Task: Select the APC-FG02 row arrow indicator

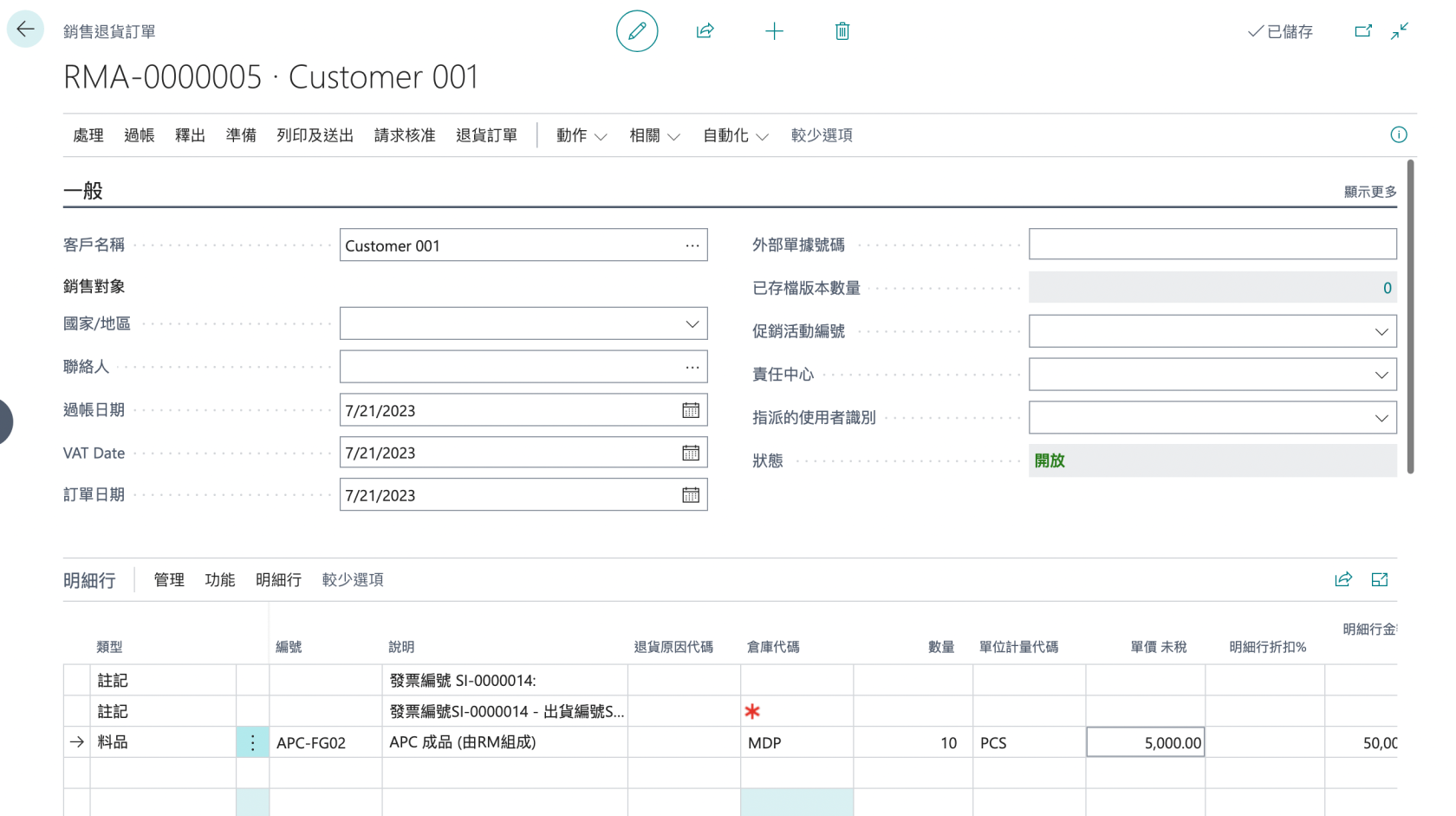Action: pyautogui.click(x=77, y=742)
